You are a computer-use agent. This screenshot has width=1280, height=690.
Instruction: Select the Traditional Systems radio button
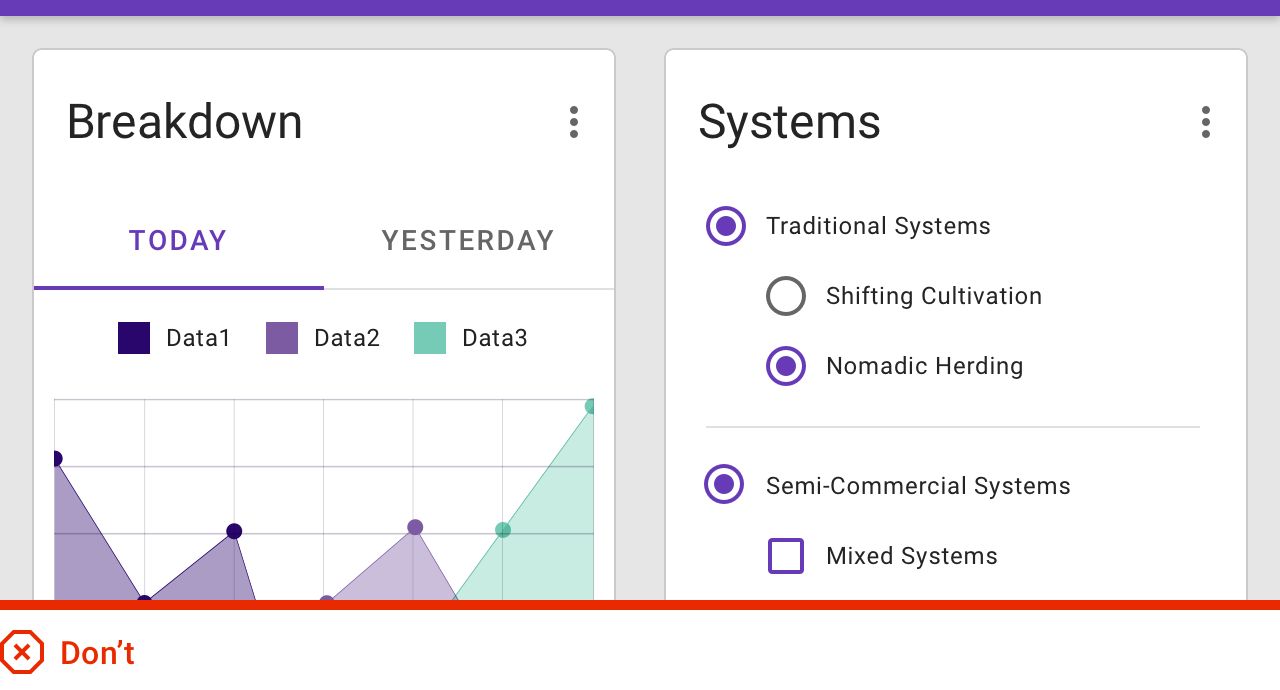coord(726,226)
